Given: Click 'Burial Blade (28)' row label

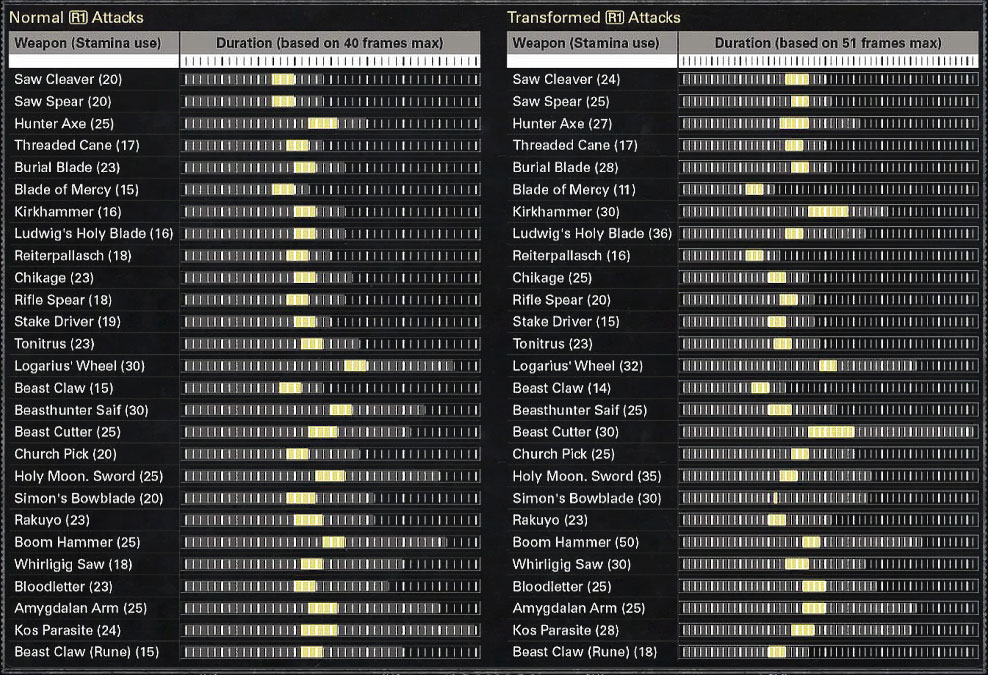Looking at the screenshot, I should point(565,168).
